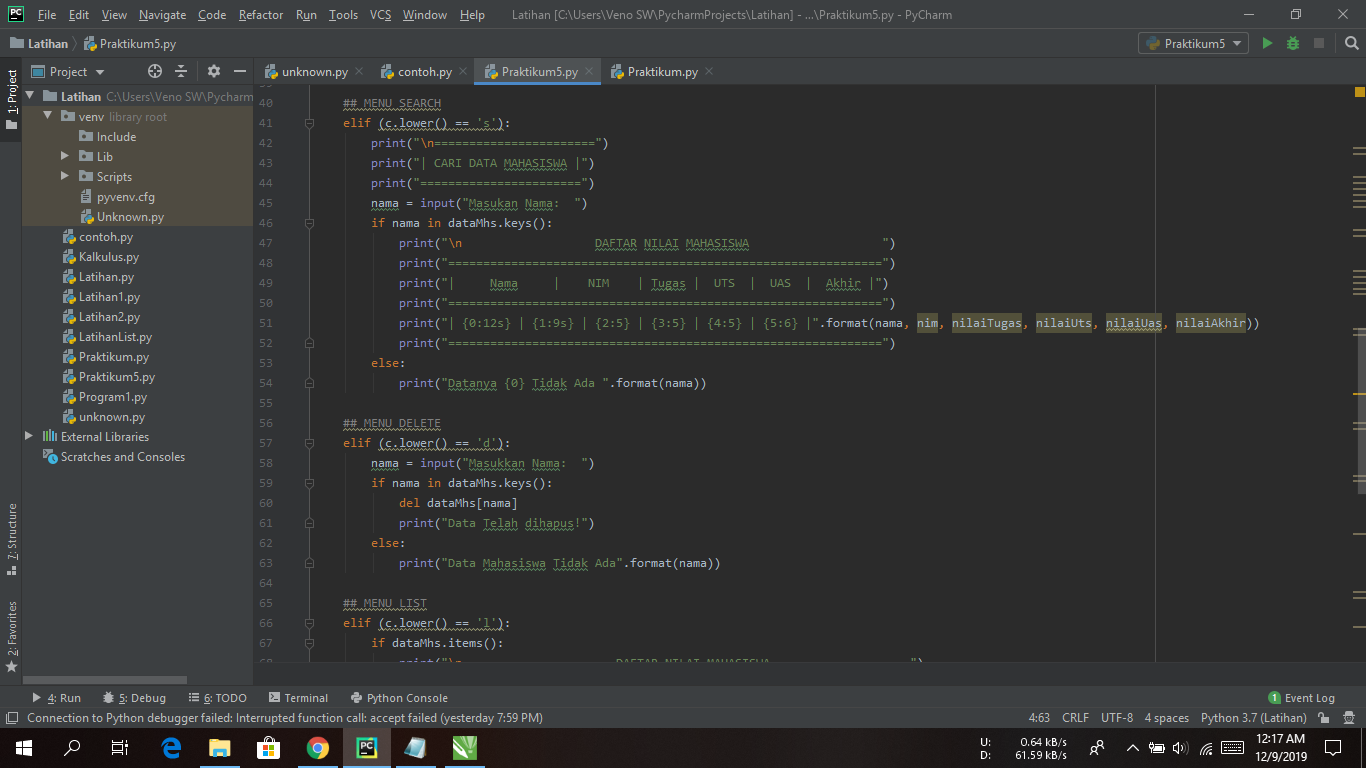Open Project panel settings gear

213,71
